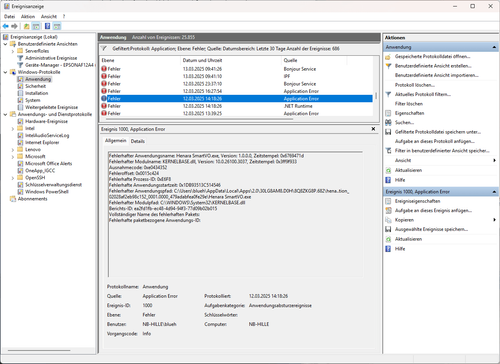Select Abonnements node
The width and height of the screenshot is (500, 364).
point(33,199)
